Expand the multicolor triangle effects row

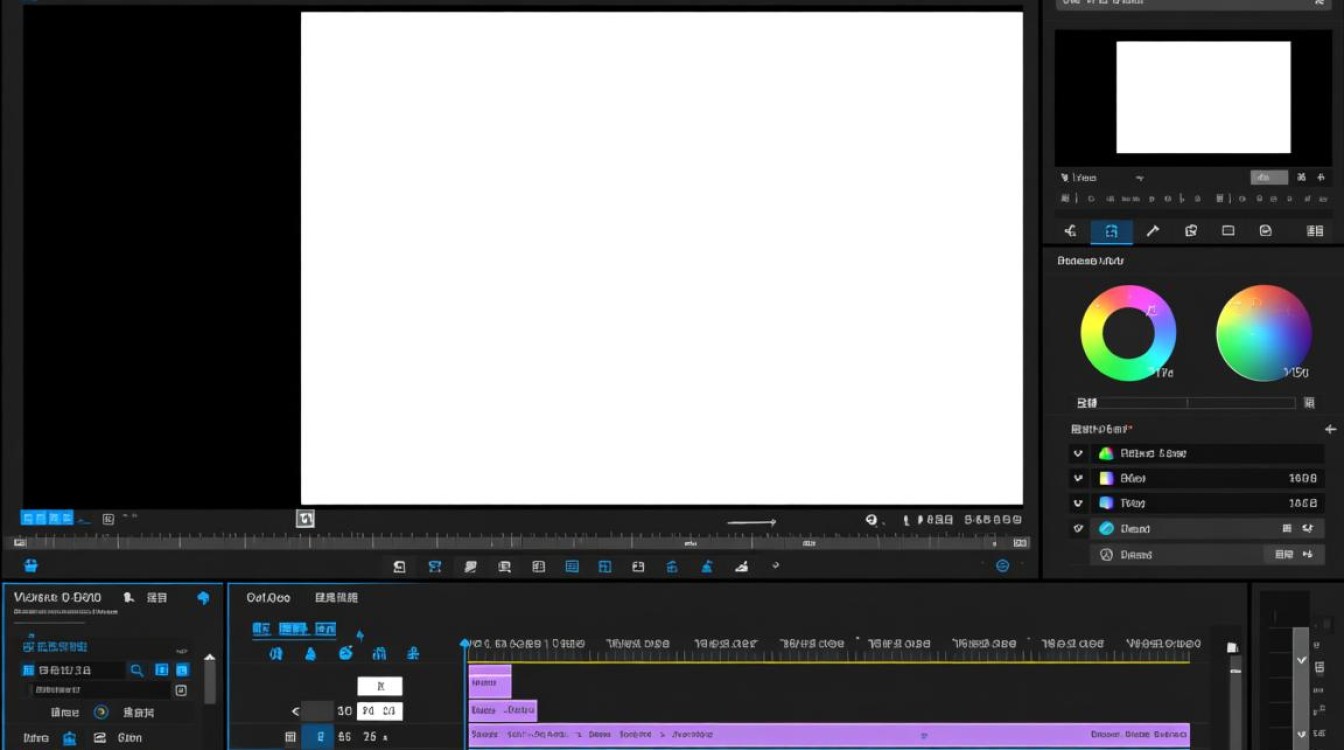pos(1078,453)
